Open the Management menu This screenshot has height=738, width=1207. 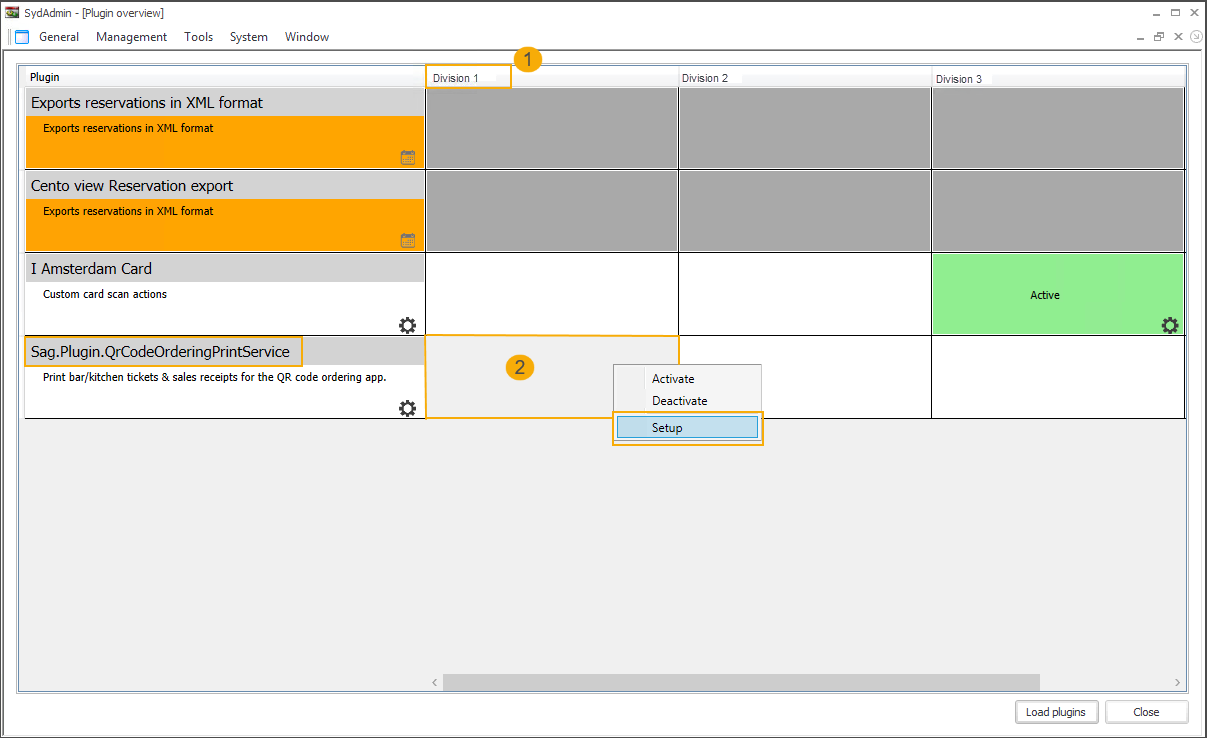pos(131,37)
